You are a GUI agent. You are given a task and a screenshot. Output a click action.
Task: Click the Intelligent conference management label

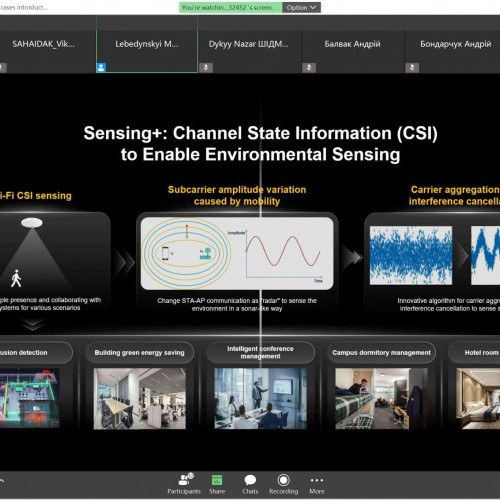tap(260, 353)
